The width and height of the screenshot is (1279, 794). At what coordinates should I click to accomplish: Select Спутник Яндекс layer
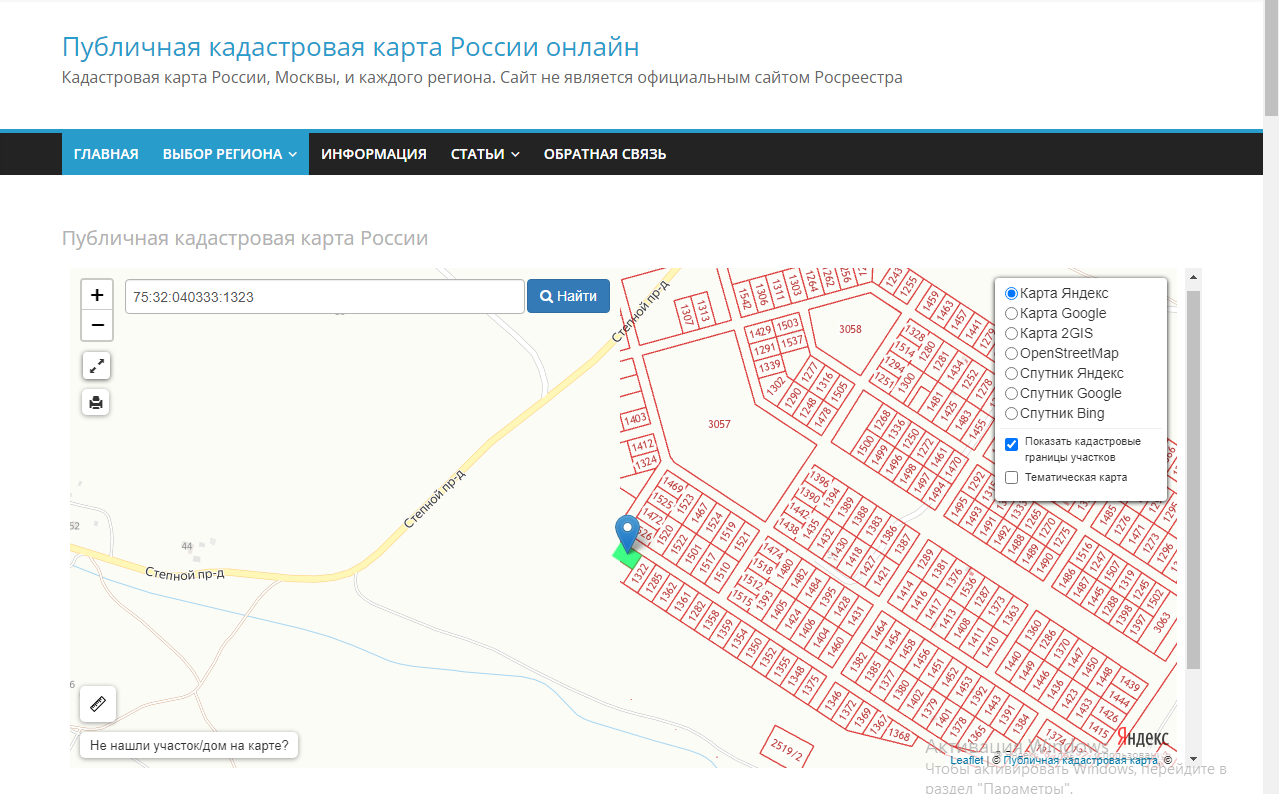coord(1011,374)
